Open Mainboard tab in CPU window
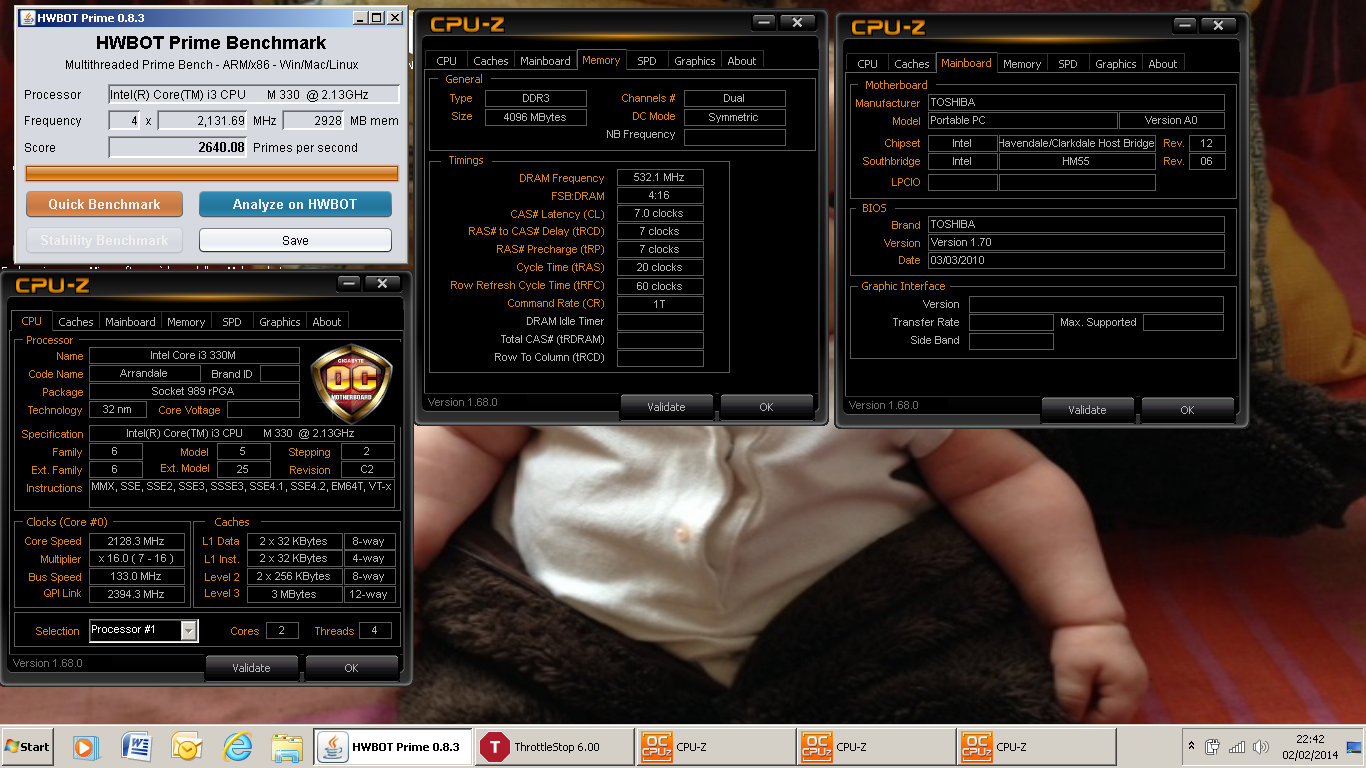Image resolution: width=1366 pixels, height=768 pixels. point(130,322)
